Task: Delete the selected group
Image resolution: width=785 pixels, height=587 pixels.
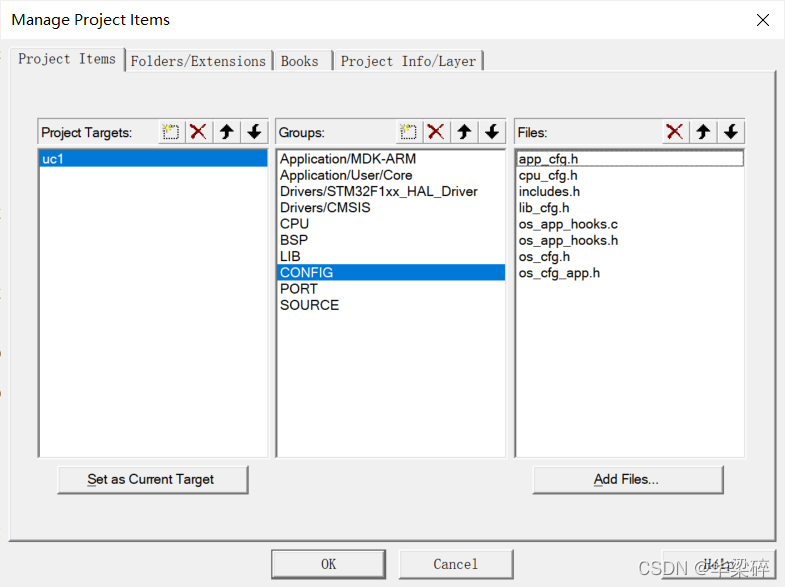Action: coord(436,132)
